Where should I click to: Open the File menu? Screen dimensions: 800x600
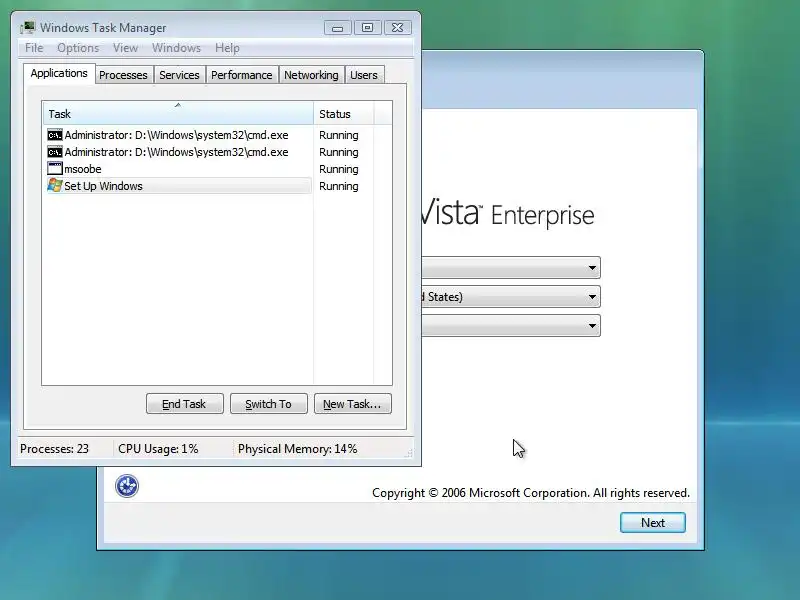click(x=34, y=48)
